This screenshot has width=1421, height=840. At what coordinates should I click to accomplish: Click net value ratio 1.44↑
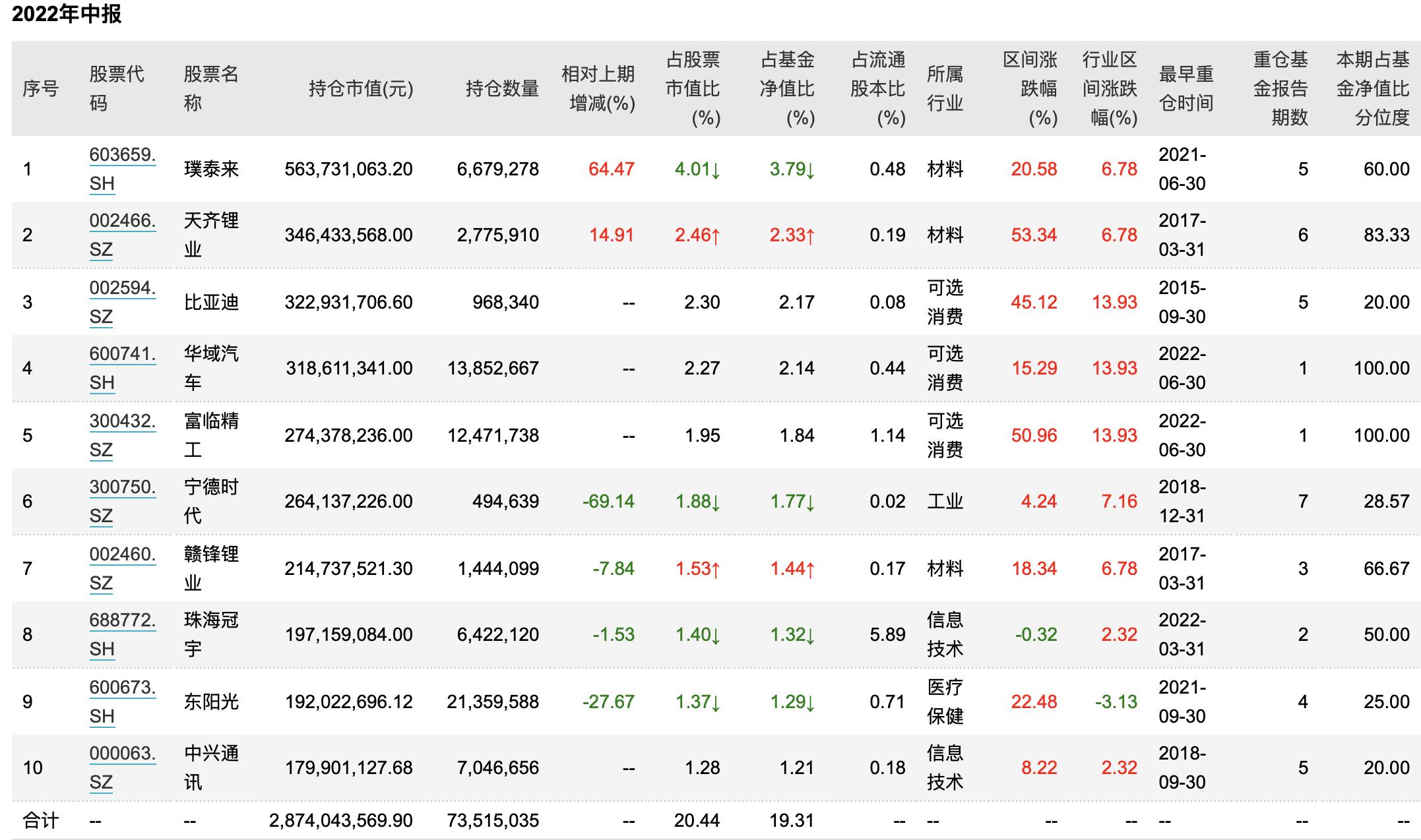coord(792,569)
